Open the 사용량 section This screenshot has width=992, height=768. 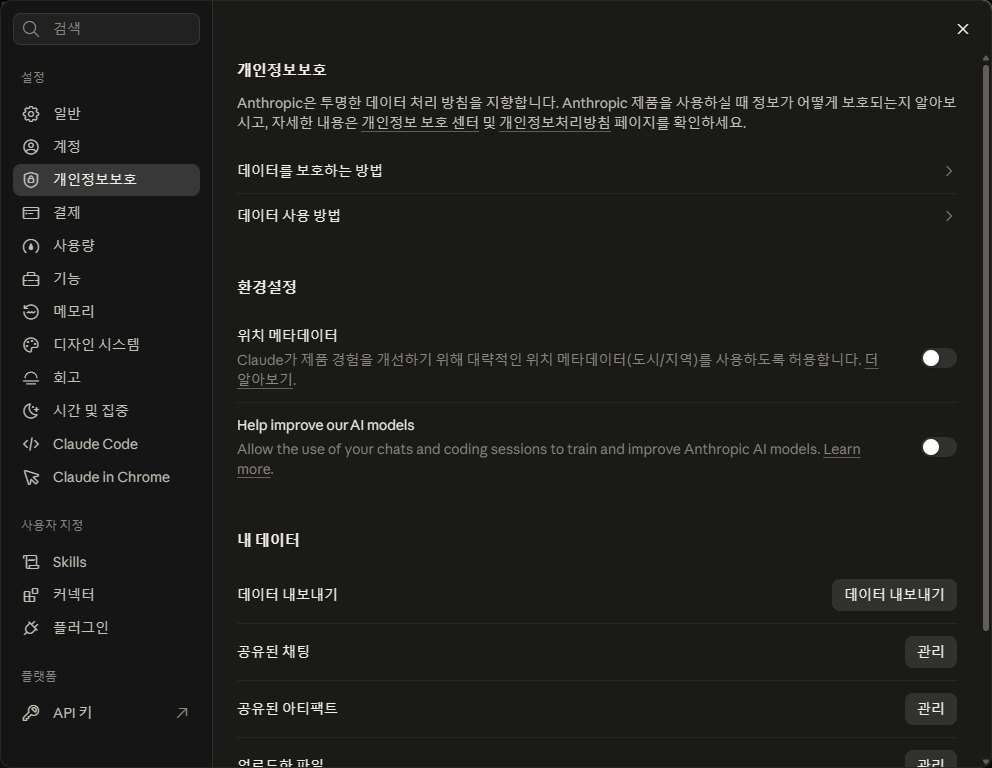point(106,245)
